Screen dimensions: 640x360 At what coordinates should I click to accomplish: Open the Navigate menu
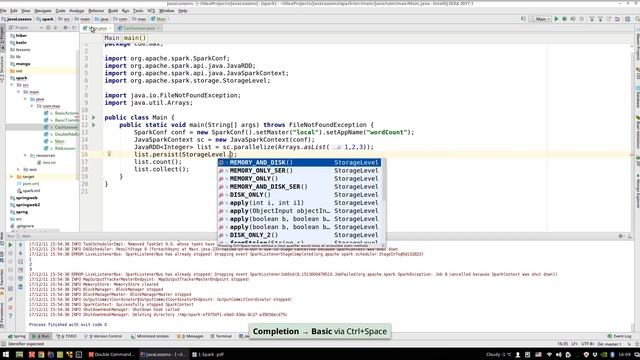tap(42, 11)
